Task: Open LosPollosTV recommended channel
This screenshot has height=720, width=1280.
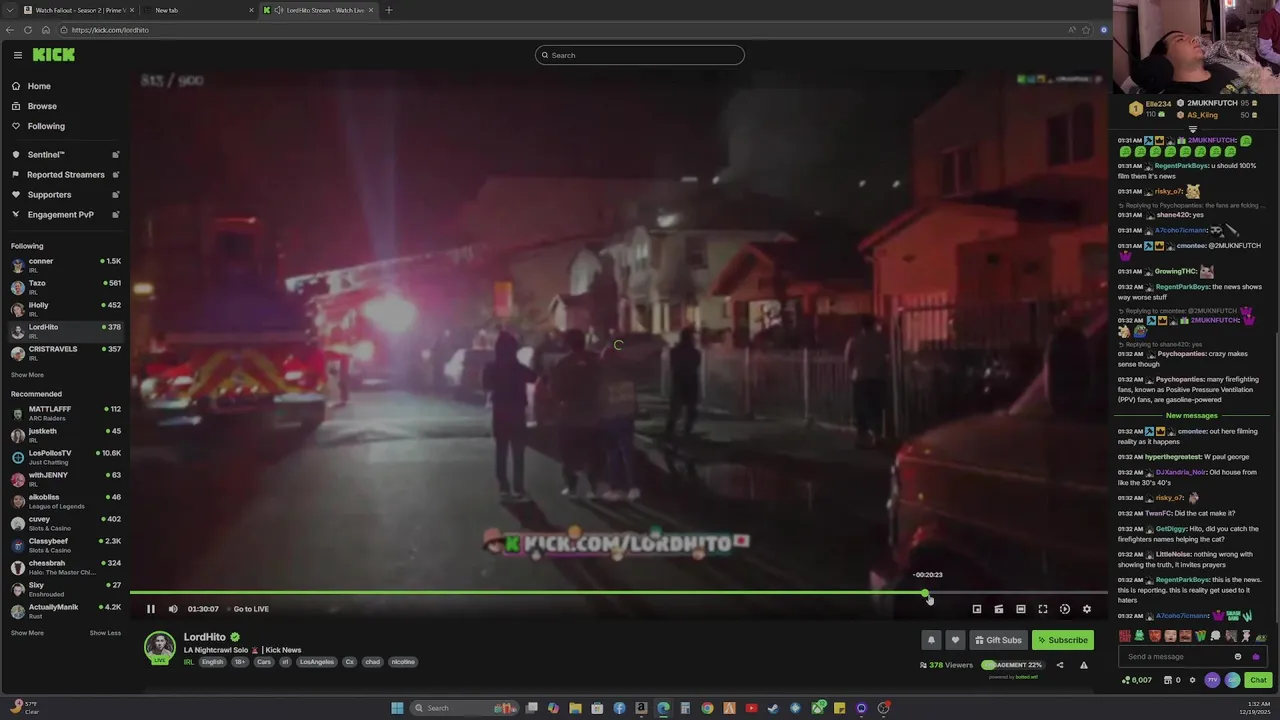Action: (65, 457)
